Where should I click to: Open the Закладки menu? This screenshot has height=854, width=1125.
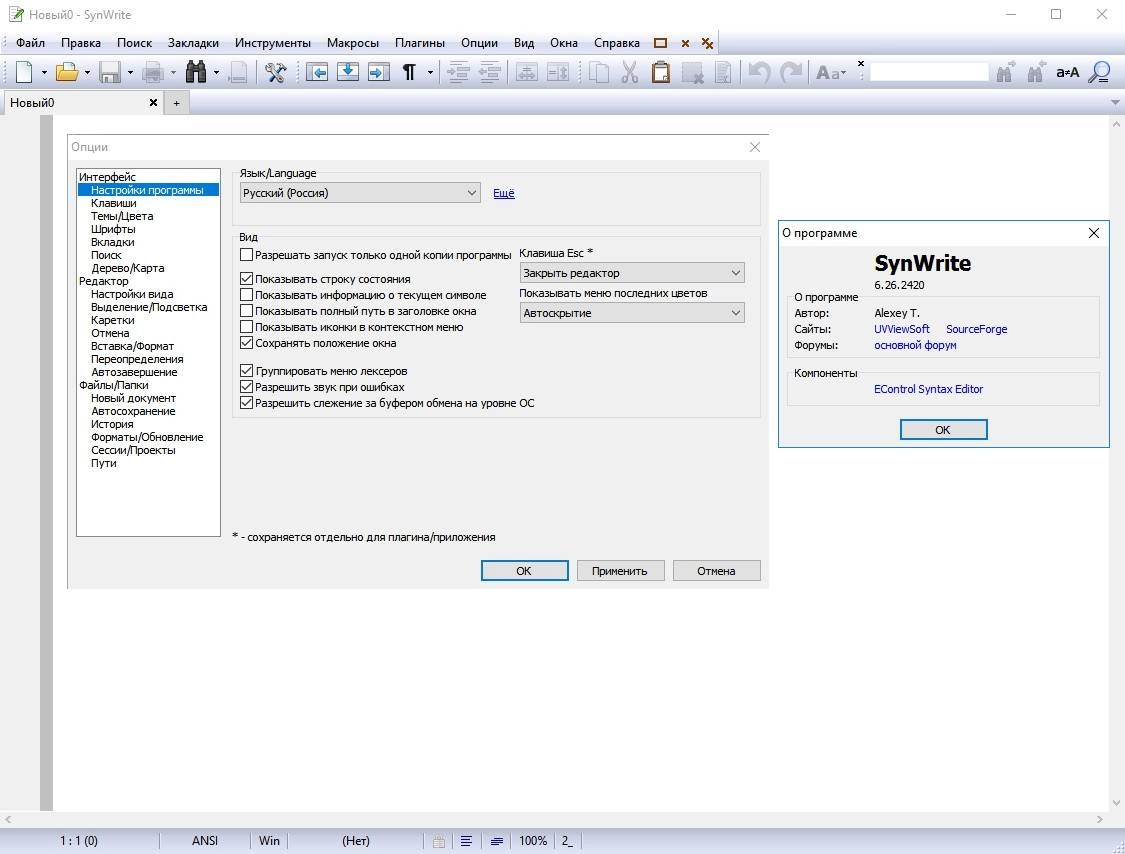coord(193,43)
